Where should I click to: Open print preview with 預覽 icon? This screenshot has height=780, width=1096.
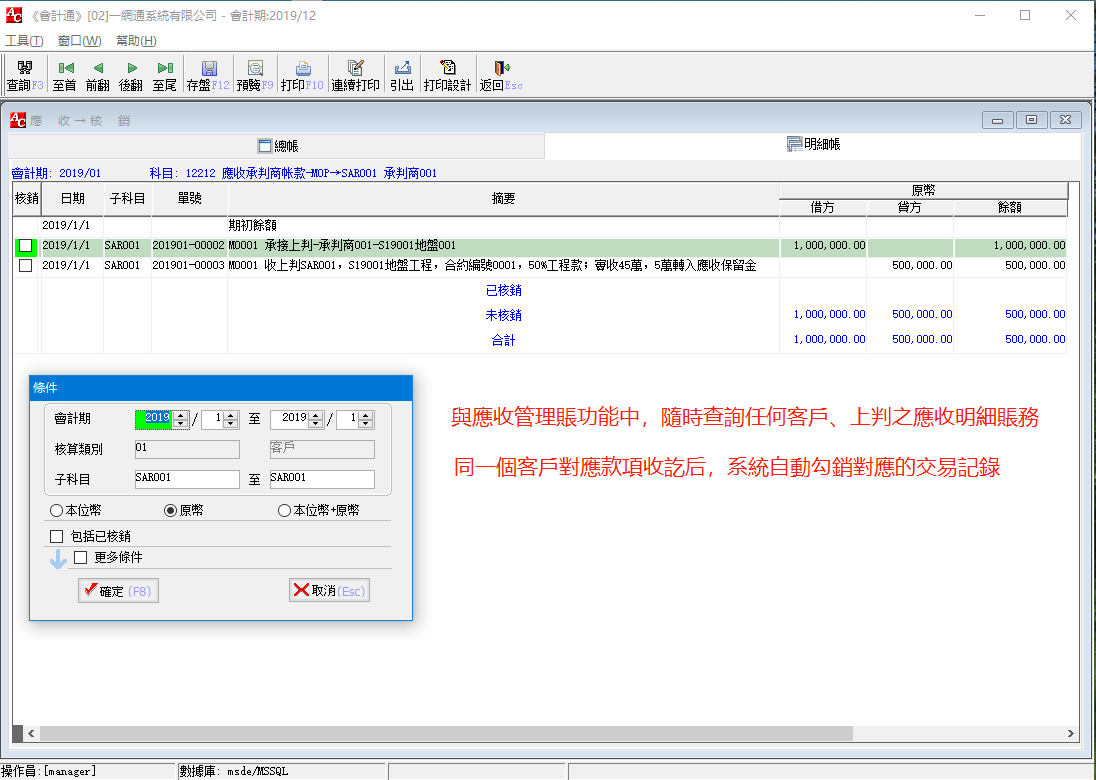[x=254, y=72]
